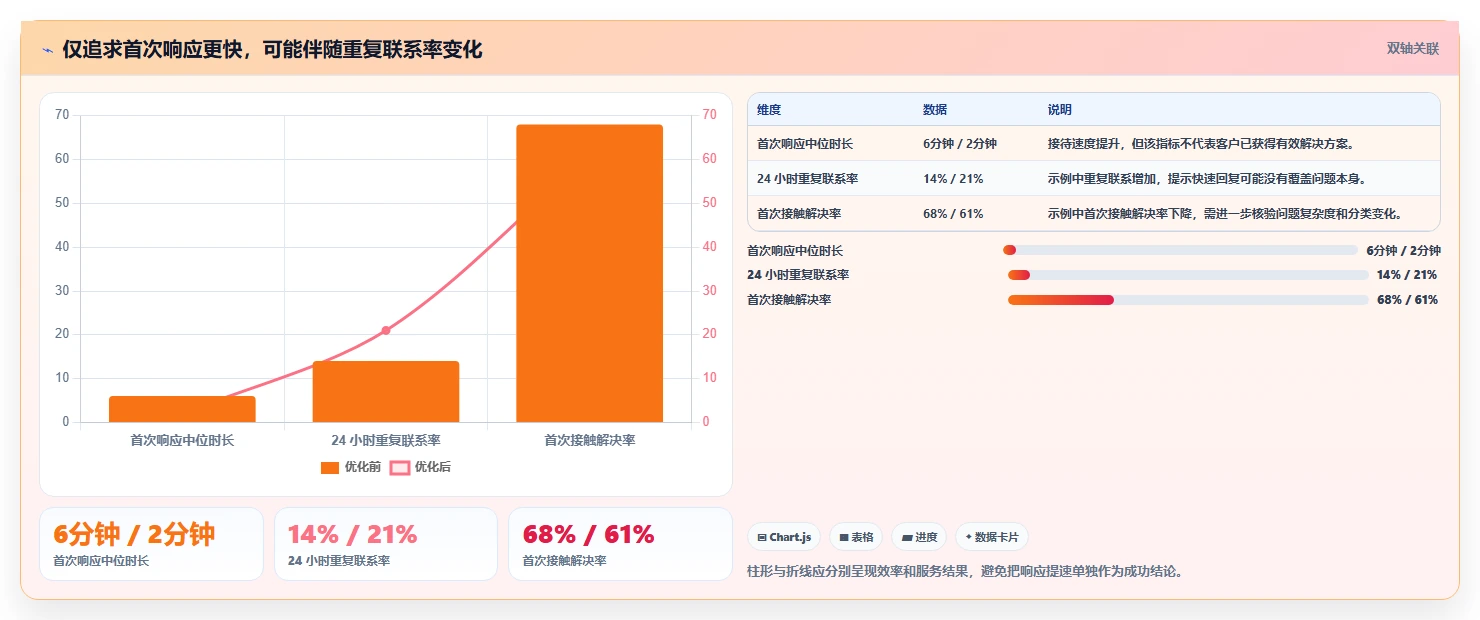Click the 首次接触解决率 label beside its progress bar
The image size is (1480, 620).
pyautogui.click(x=789, y=300)
